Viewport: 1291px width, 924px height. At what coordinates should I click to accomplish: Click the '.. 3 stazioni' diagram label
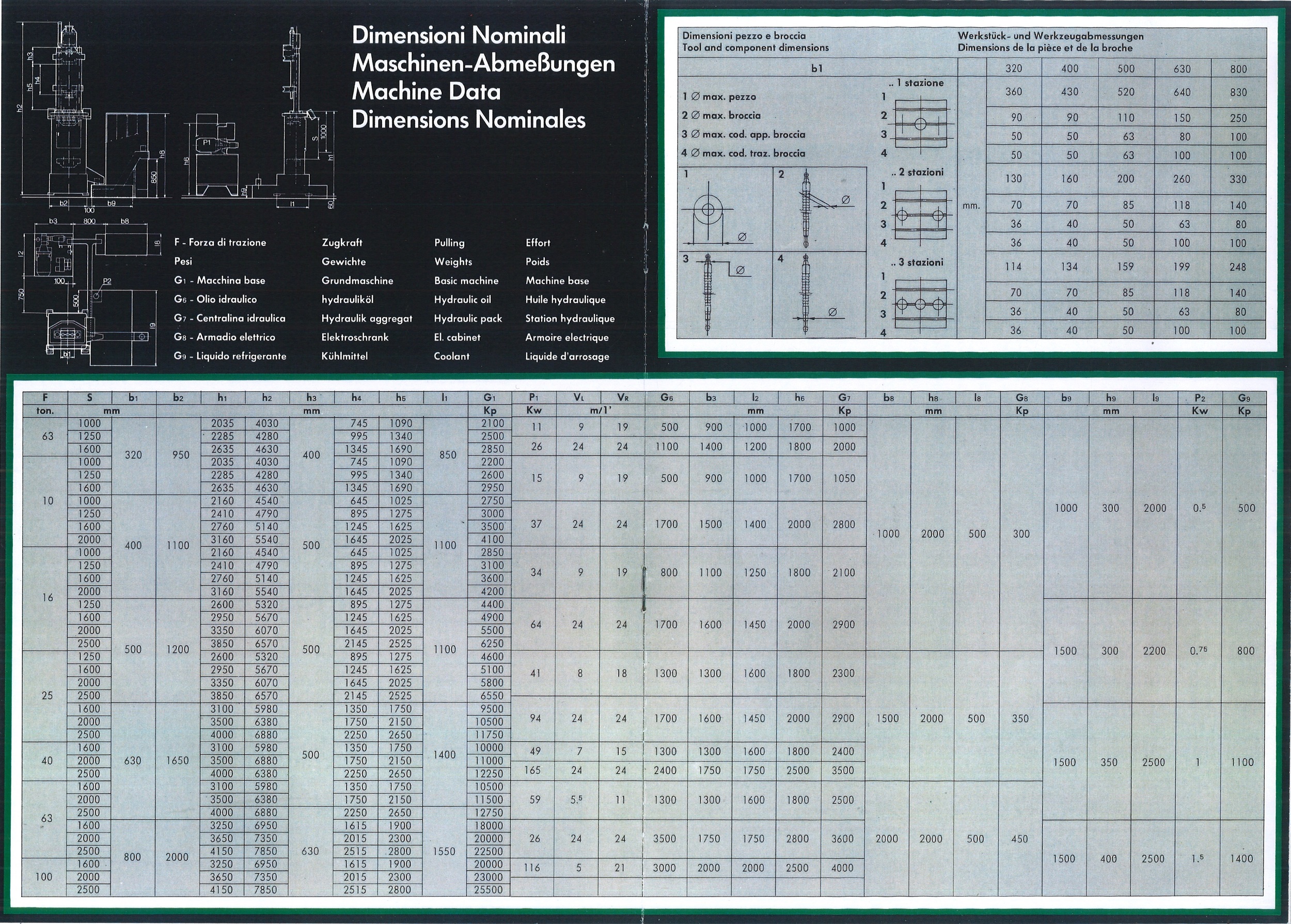pos(917,262)
